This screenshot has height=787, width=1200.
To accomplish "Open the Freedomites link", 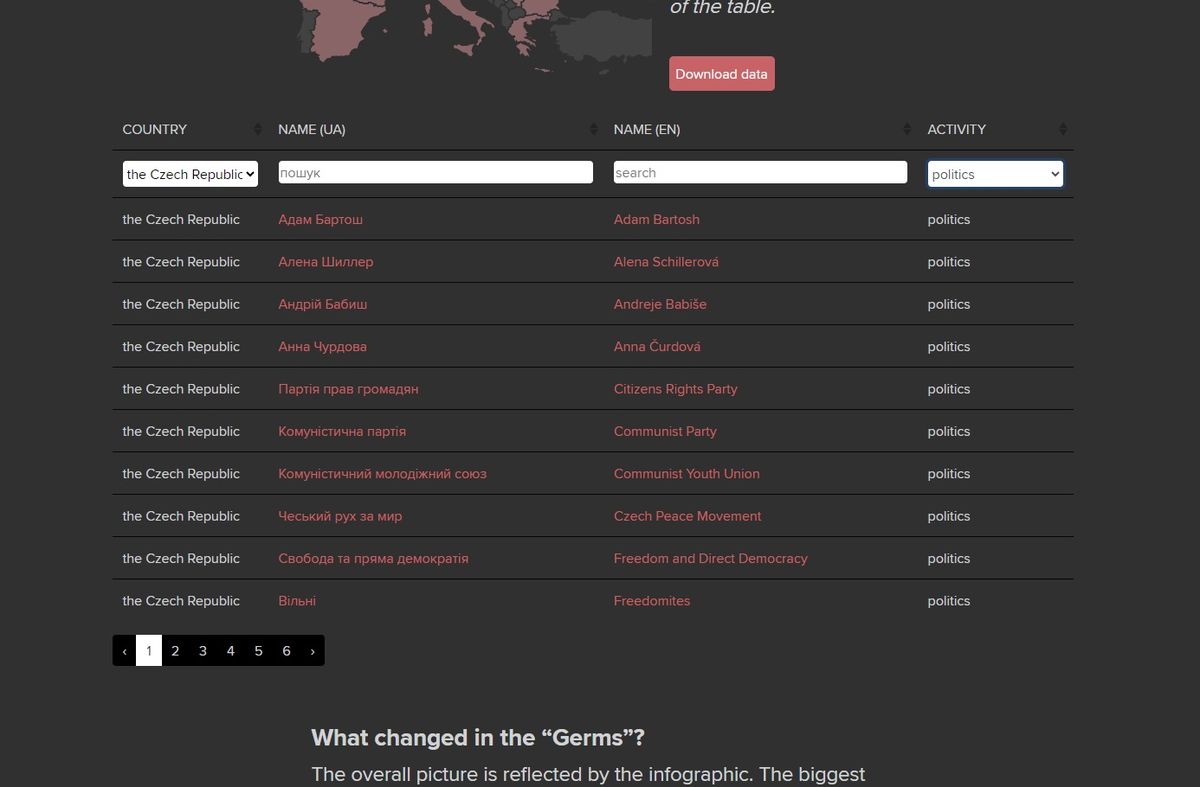I will [x=652, y=601].
